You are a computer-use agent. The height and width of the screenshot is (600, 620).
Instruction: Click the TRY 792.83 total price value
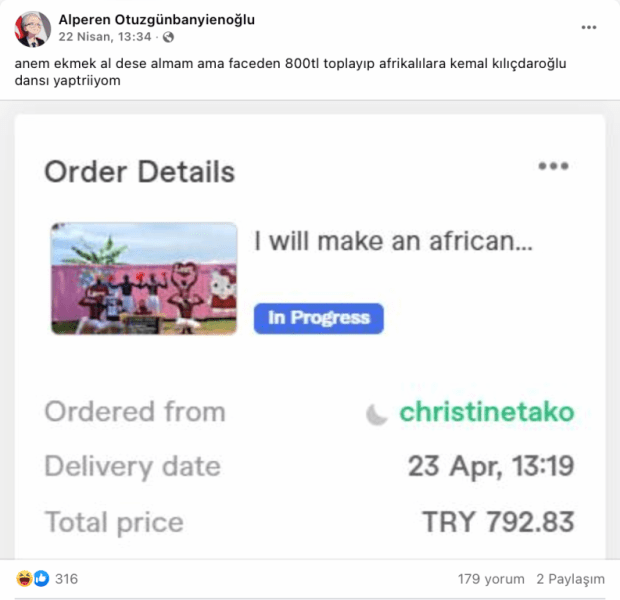pyautogui.click(x=498, y=522)
